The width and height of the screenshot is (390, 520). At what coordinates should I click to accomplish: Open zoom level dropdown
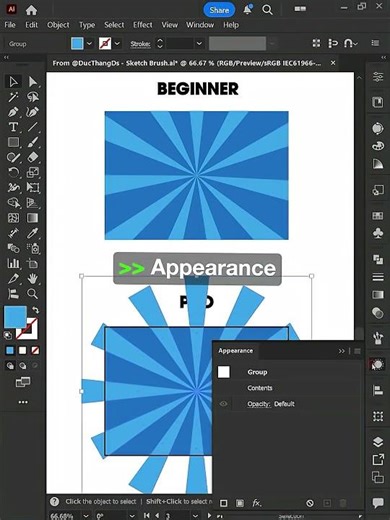[x=86, y=516]
